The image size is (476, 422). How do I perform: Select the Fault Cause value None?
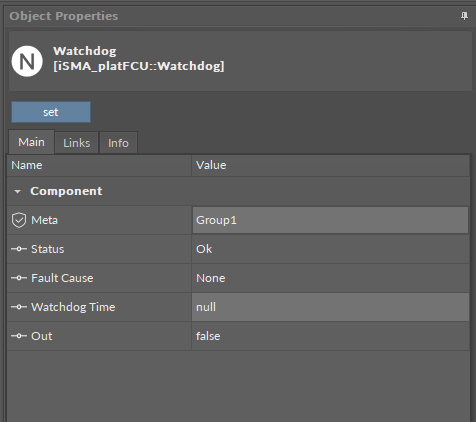[211, 278]
